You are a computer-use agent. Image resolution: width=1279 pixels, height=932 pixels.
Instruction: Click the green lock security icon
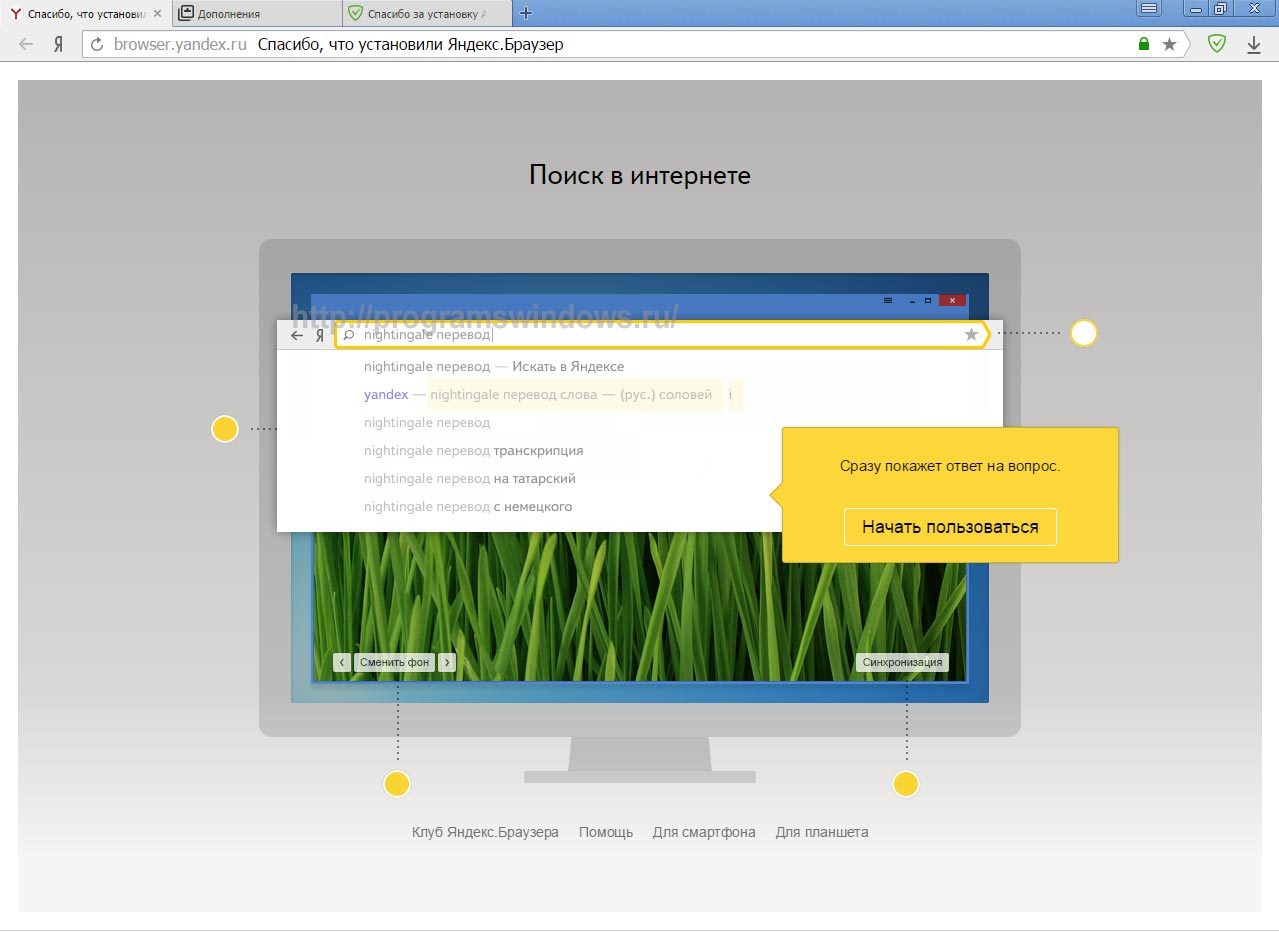[x=1144, y=45]
